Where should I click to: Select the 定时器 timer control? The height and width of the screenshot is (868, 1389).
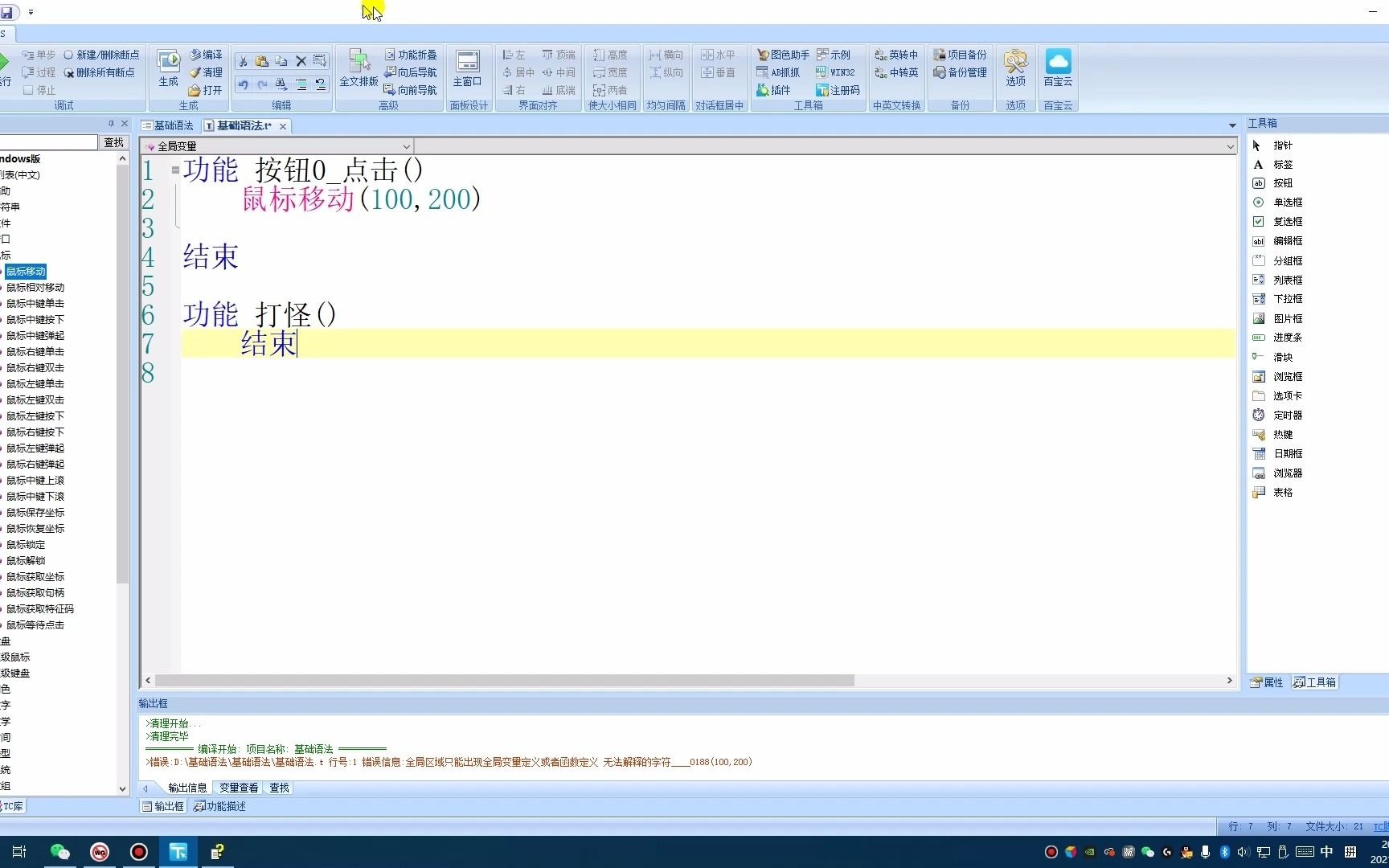point(1278,416)
